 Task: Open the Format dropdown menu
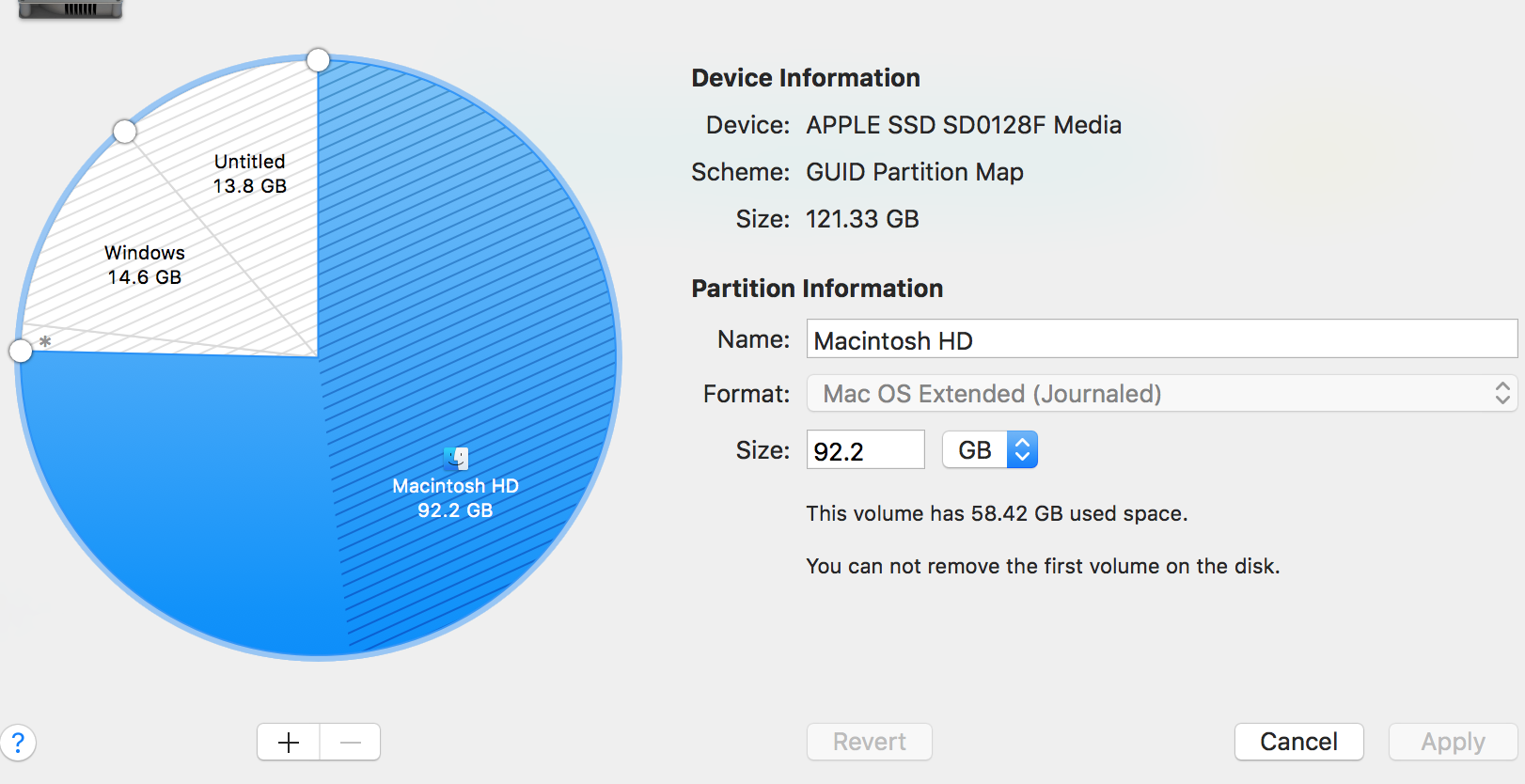tap(1161, 393)
